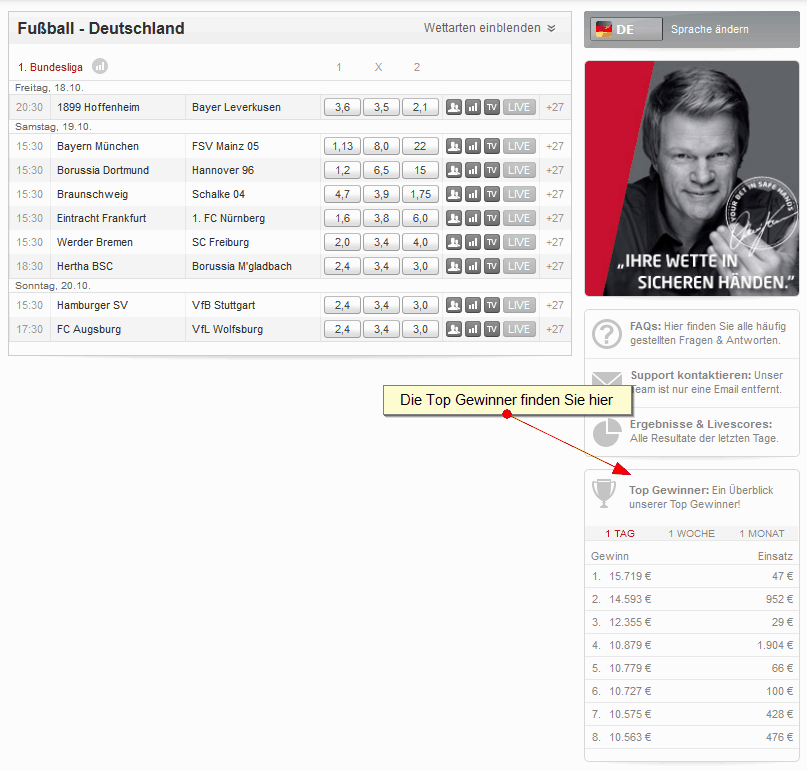Click stats chart icon for Hamburger SV row
The width and height of the screenshot is (807, 771).
(472, 305)
